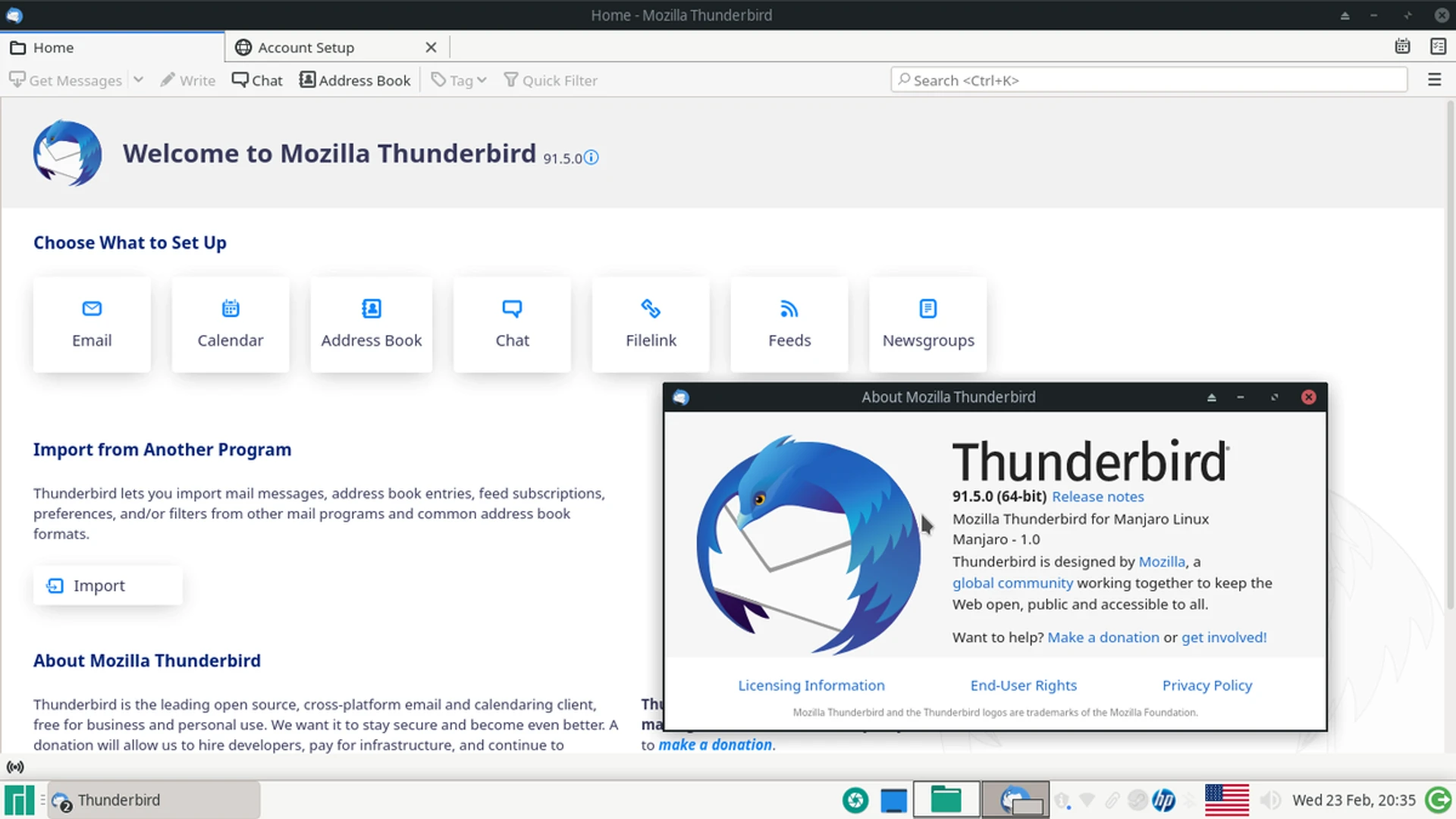Expand the Get Messages dropdown arrow
The height and width of the screenshot is (819, 1456).
point(138,80)
